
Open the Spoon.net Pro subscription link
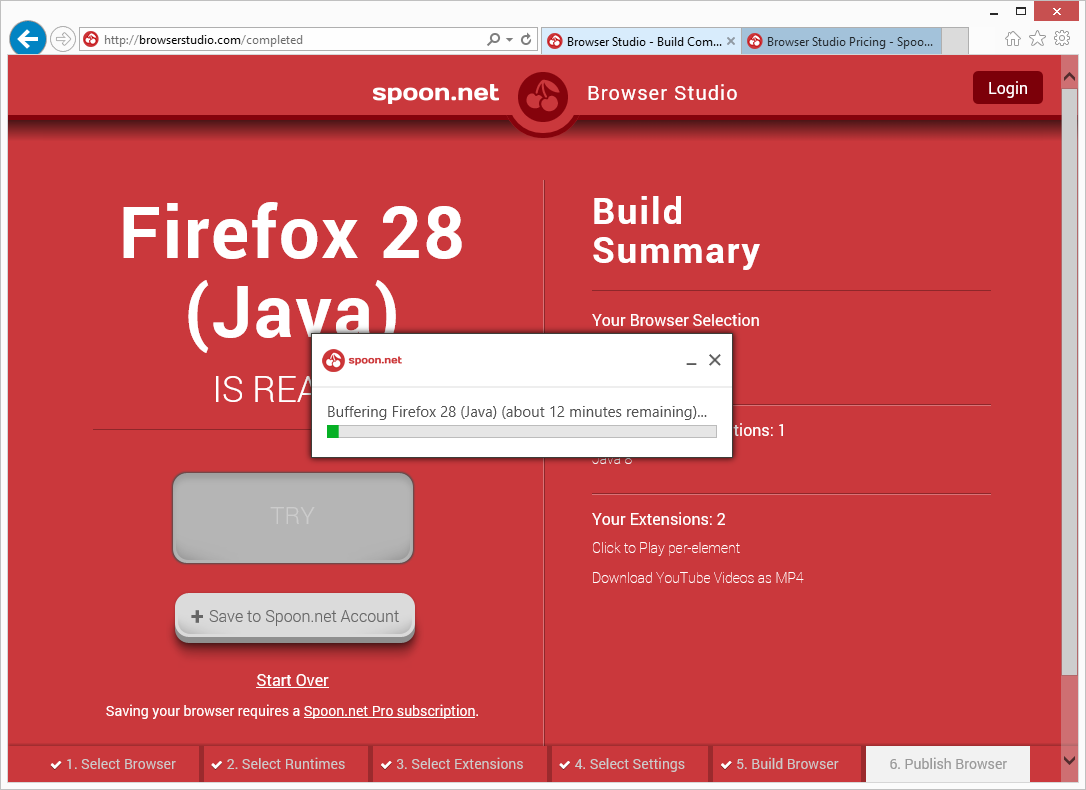[389, 711]
